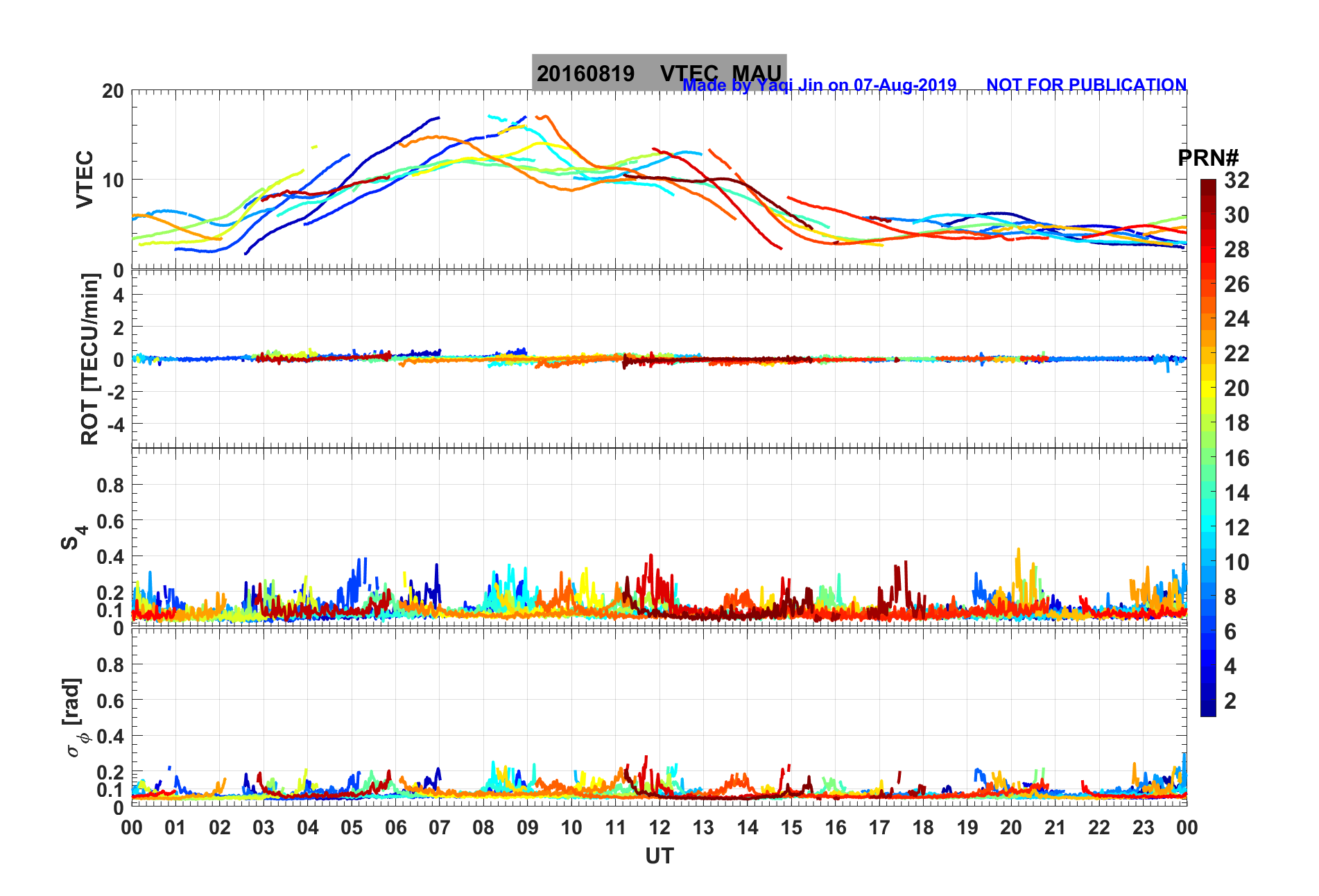
Task: Click colorbar tick label 24
Action: 1236,319
